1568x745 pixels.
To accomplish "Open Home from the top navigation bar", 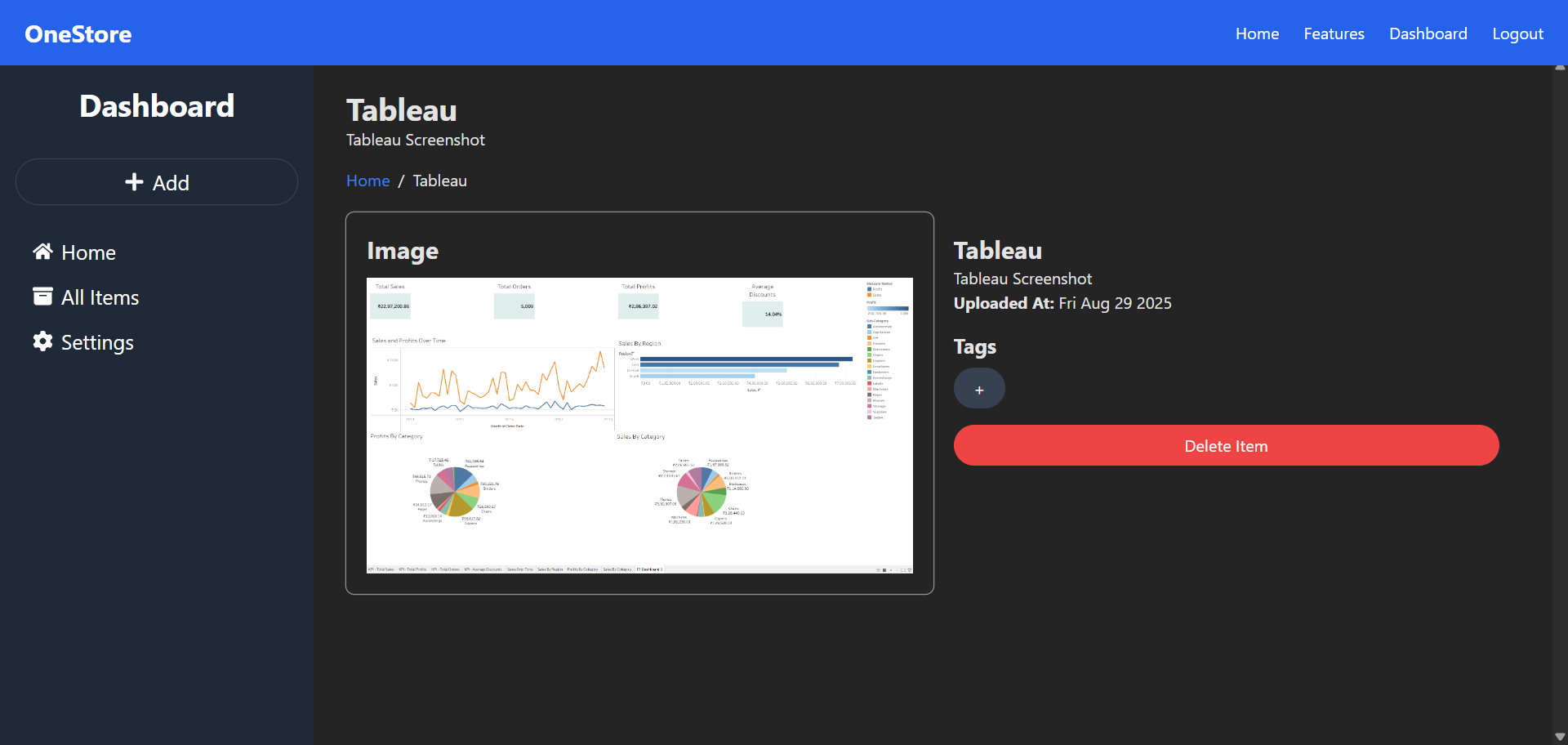I will tap(1257, 33).
